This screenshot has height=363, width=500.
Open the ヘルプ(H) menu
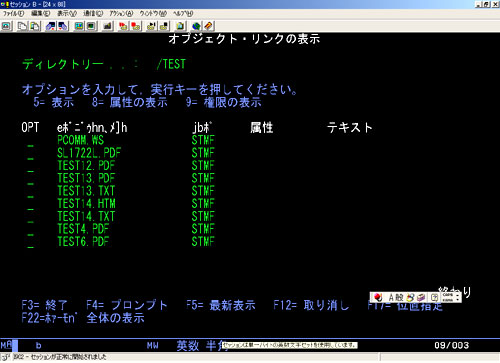point(183,13)
